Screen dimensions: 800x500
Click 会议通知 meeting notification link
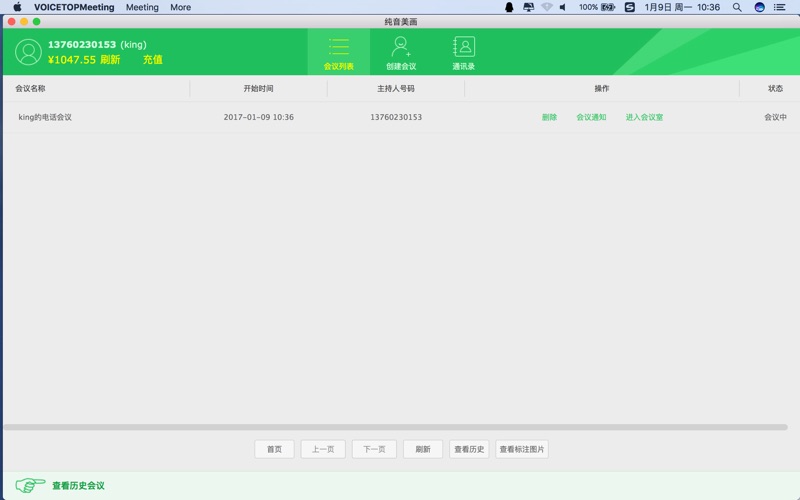[591, 117]
